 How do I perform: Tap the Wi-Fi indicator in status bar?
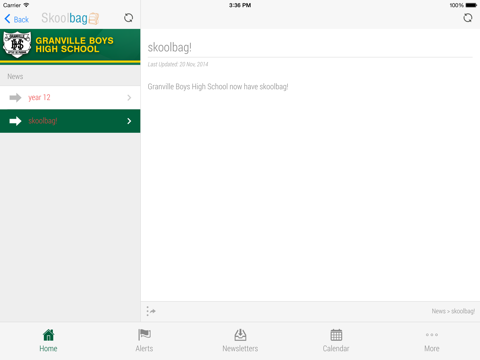pyautogui.click(x=26, y=5)
